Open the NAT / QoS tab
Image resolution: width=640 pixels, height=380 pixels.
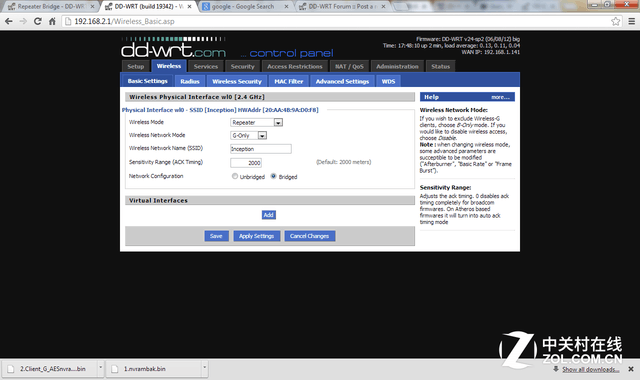click(x=349, y=67)
